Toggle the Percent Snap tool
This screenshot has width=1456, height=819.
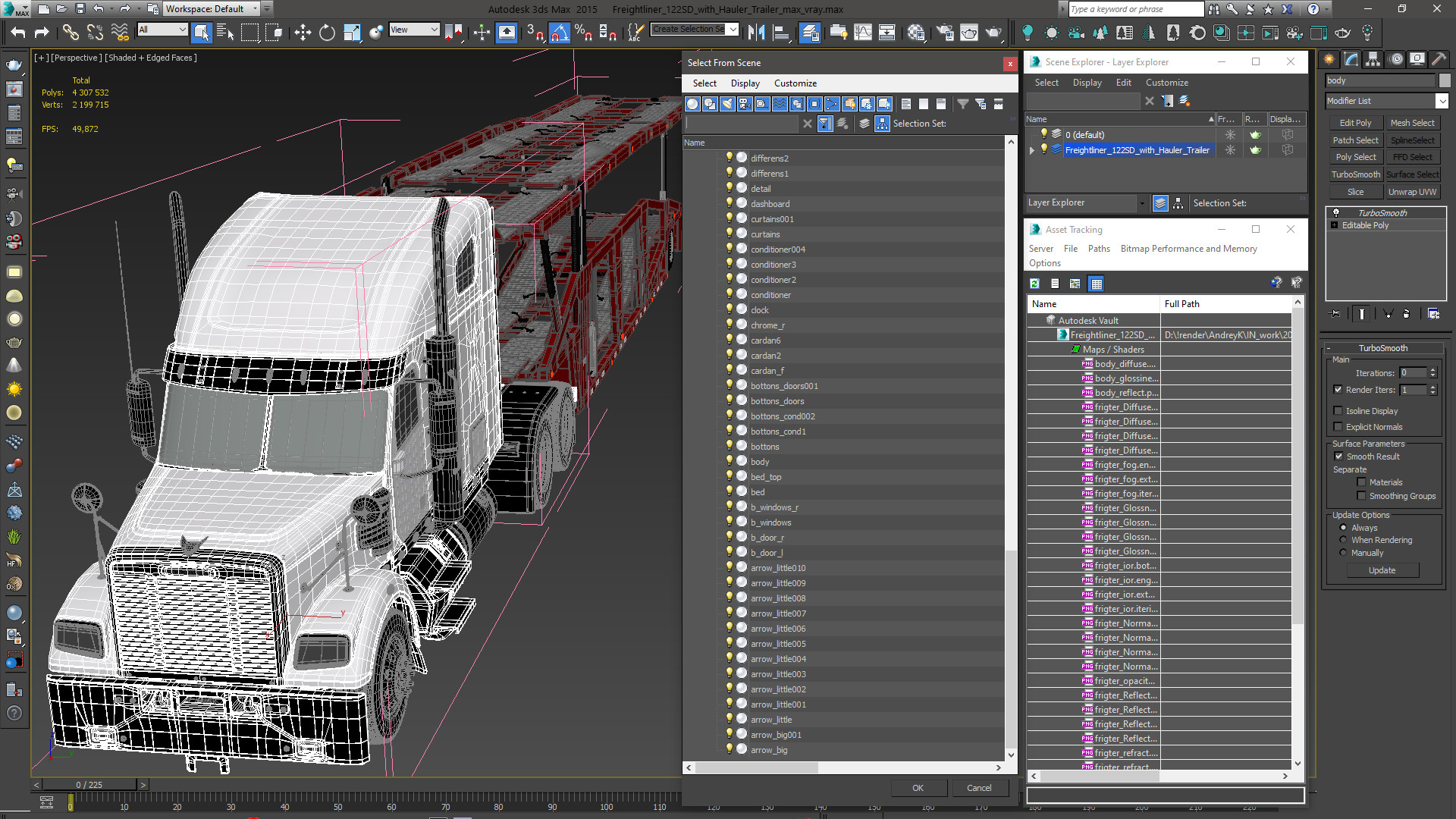click(583, 32)
